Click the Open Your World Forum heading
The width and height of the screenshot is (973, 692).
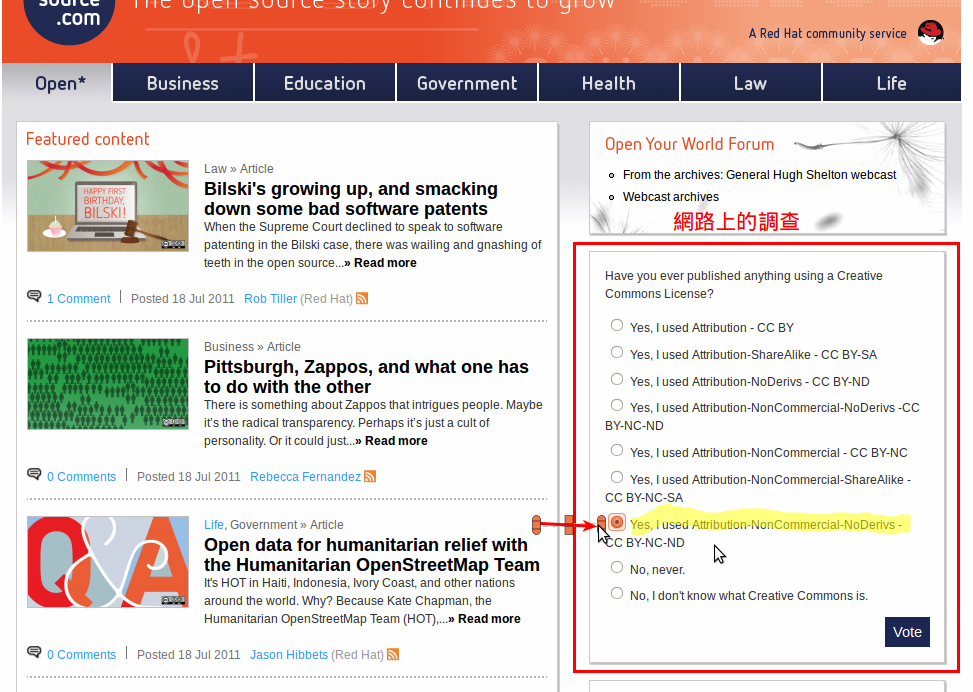[689, 145]
